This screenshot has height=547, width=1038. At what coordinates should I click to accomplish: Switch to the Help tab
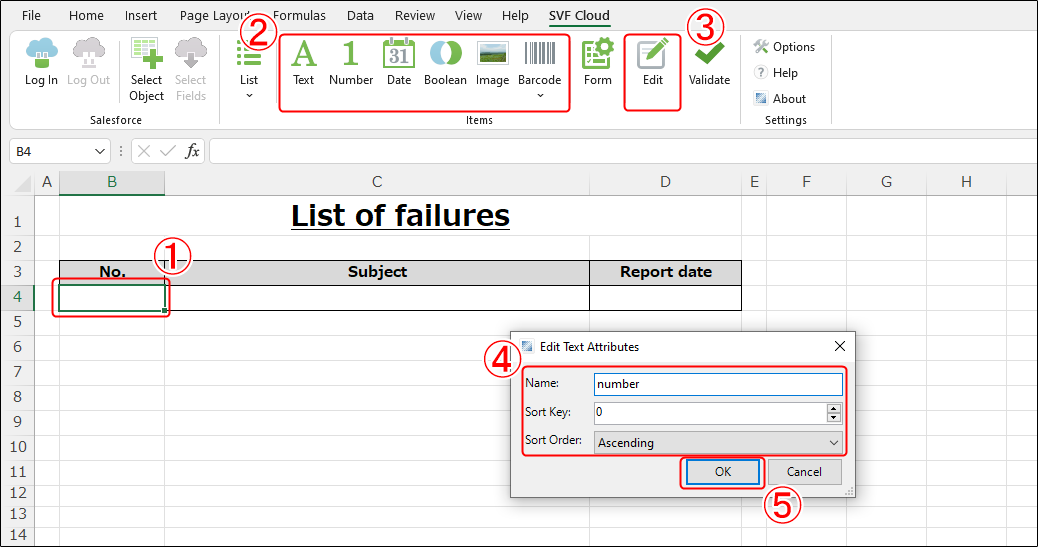(x=515, y=15)
